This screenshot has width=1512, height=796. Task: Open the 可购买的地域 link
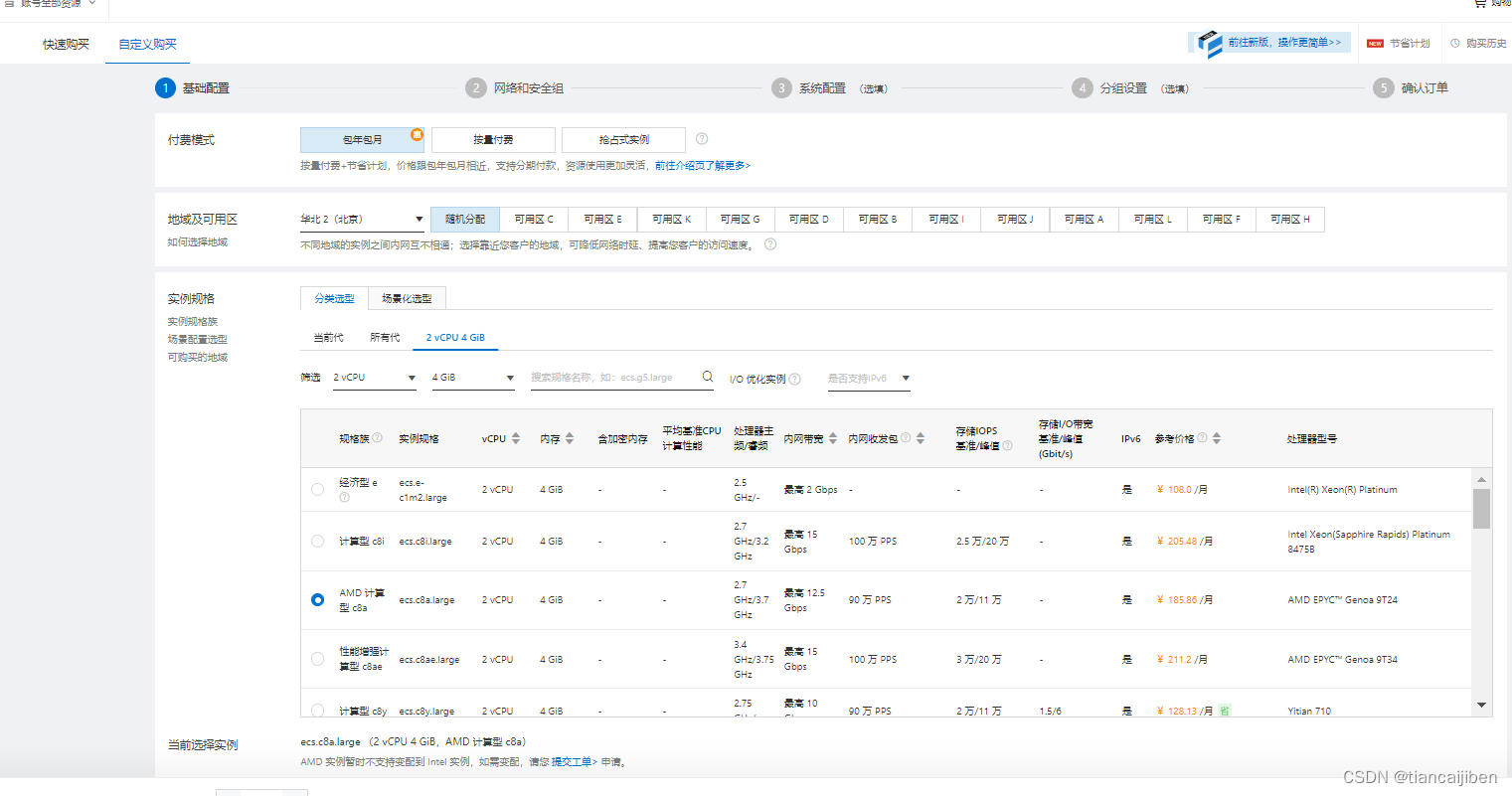197,358
